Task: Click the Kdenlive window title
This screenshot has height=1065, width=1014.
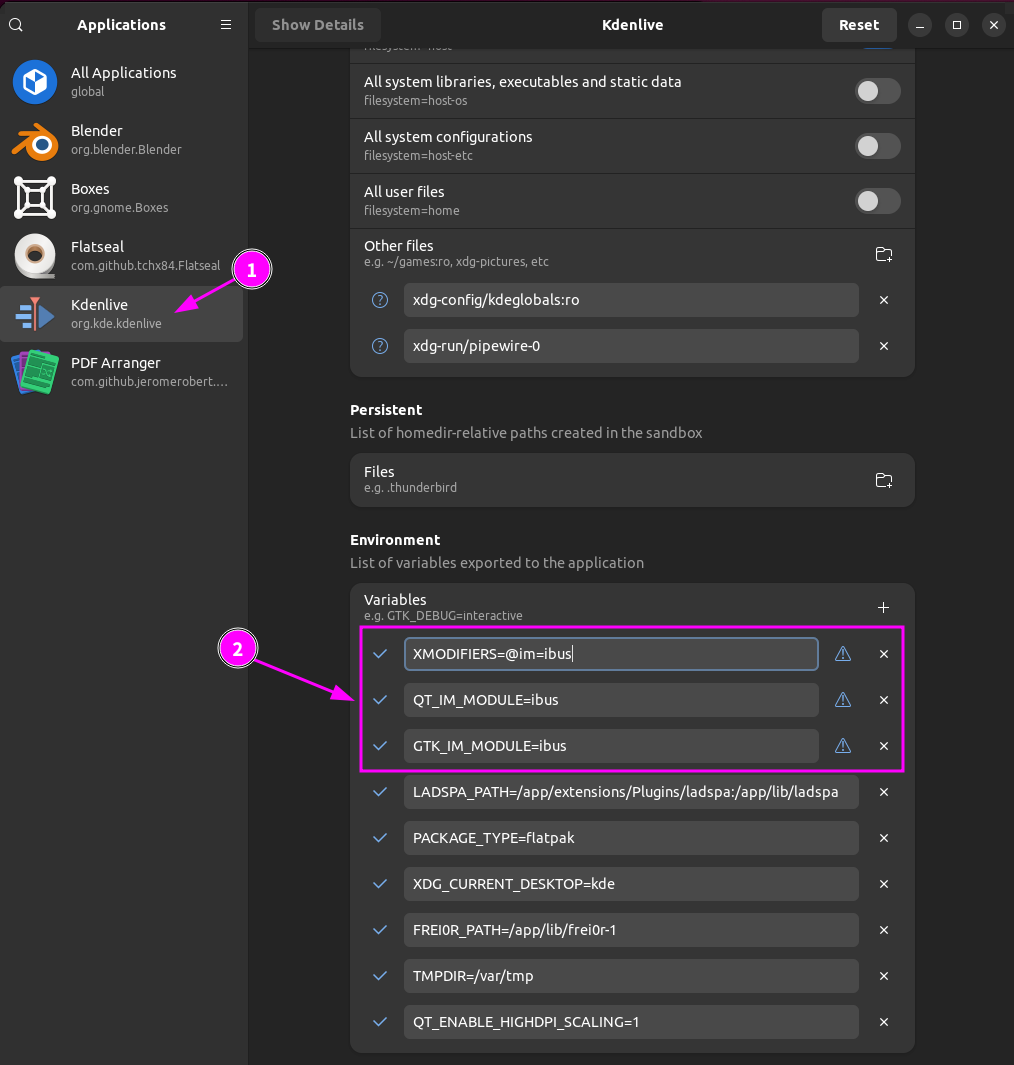Action: pyautogui.click(x=632, y=25)
